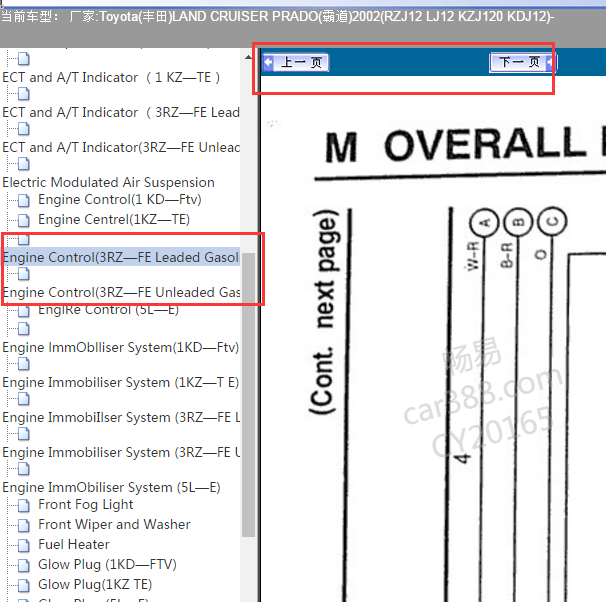The image size is (606, 602).
Task: Open Front Fog Light diagram
Action: click(x=86, y=505)
